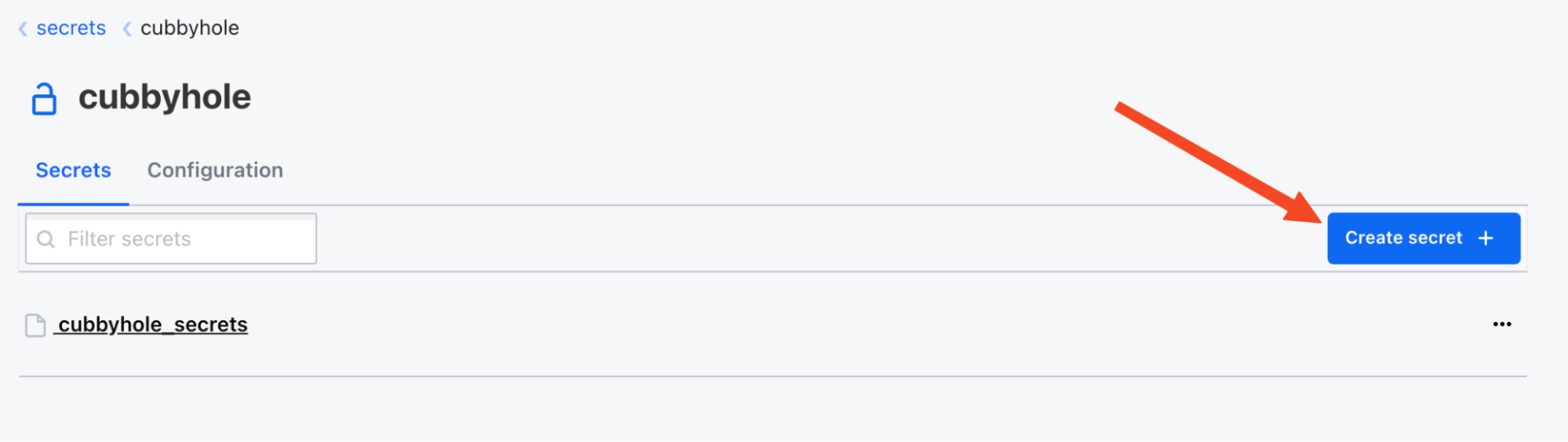Click the magnifier icon in the filter box
This screenshot has height=442, width=1568.
(x=46, y=239)
